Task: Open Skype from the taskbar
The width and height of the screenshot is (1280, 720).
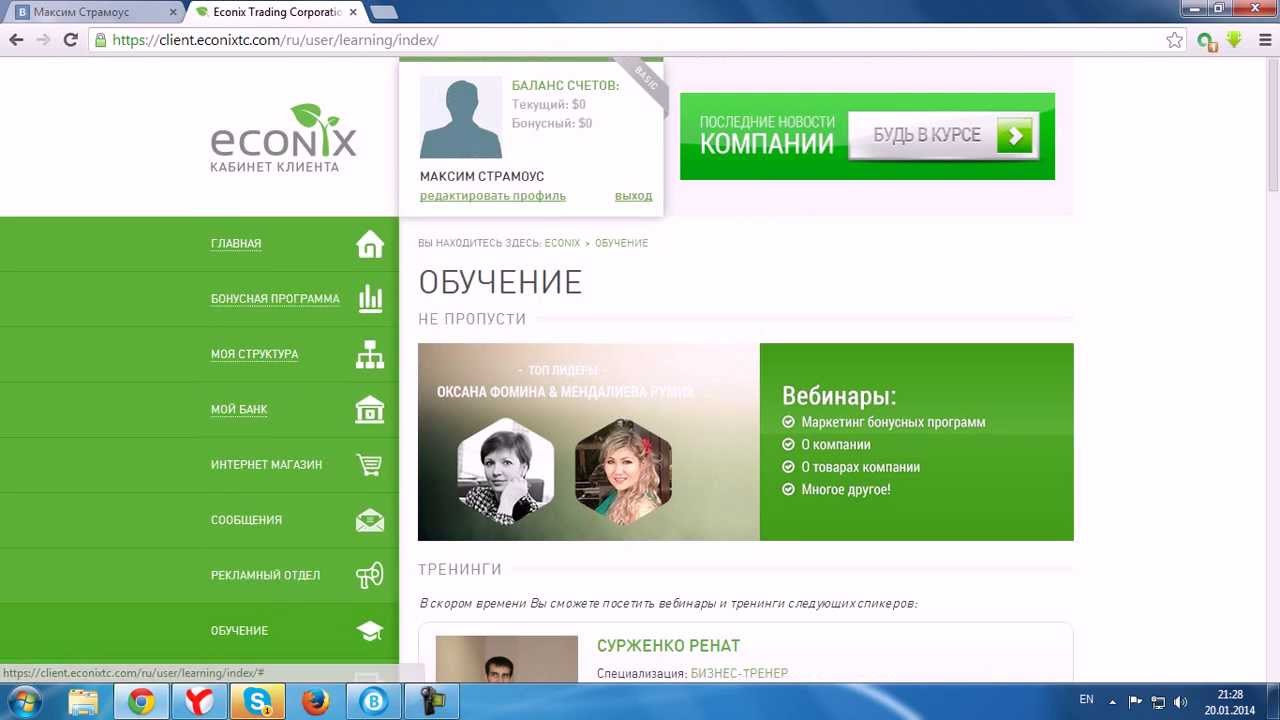Action: (x=257, y=702)
